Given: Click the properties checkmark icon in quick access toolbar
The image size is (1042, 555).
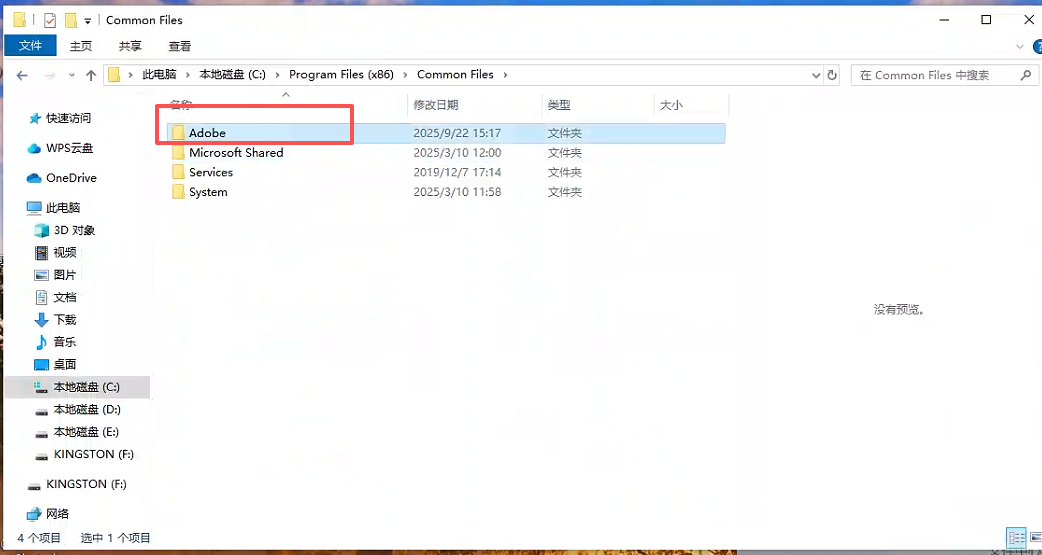Looking at the screenshot, I should [49, 20].
